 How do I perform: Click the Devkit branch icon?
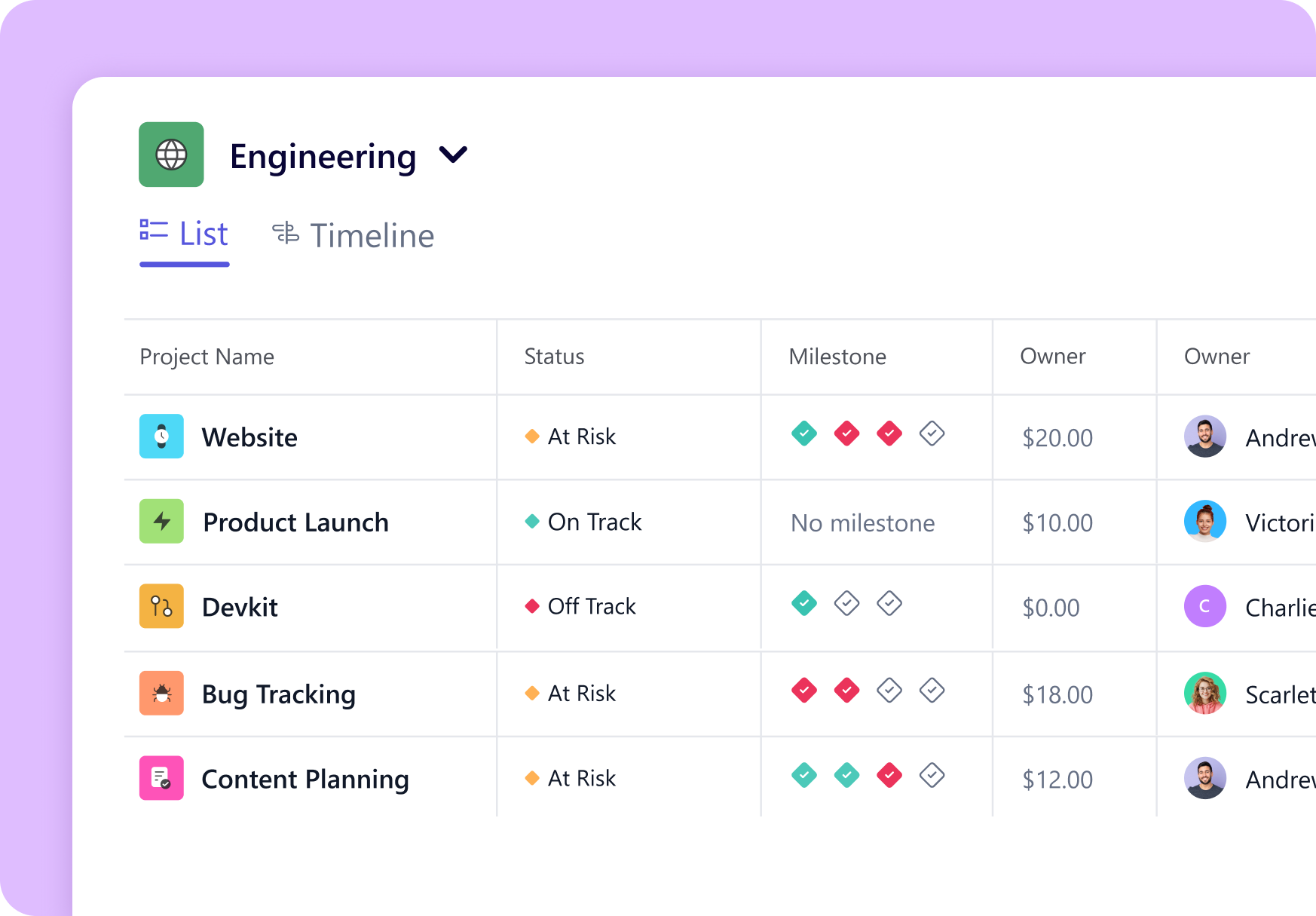coord(161,606)
